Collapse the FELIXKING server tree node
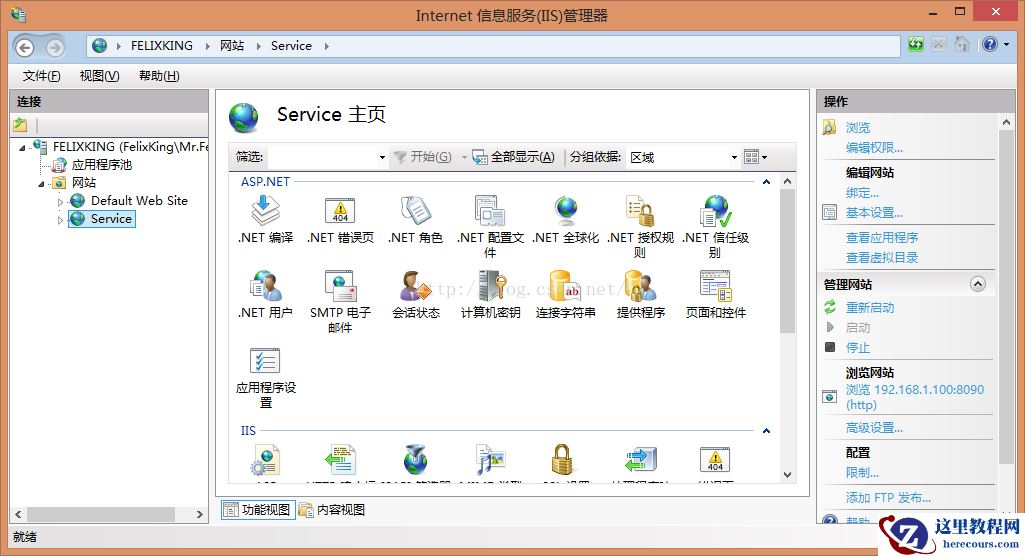The image size is (1025, 556). (22, 148)
